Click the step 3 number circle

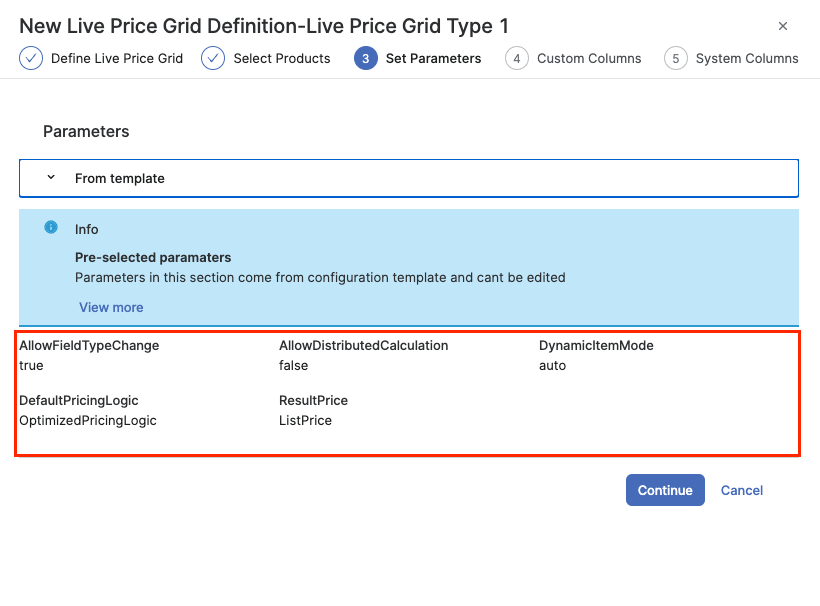(x=366, y=59)
